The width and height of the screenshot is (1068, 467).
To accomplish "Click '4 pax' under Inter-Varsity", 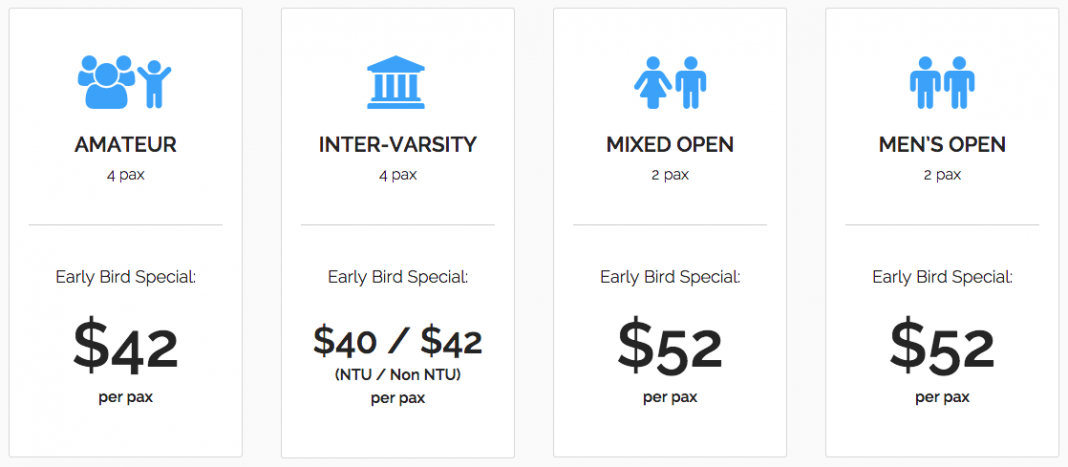I will pyautogui.click(x=398, y=176).
